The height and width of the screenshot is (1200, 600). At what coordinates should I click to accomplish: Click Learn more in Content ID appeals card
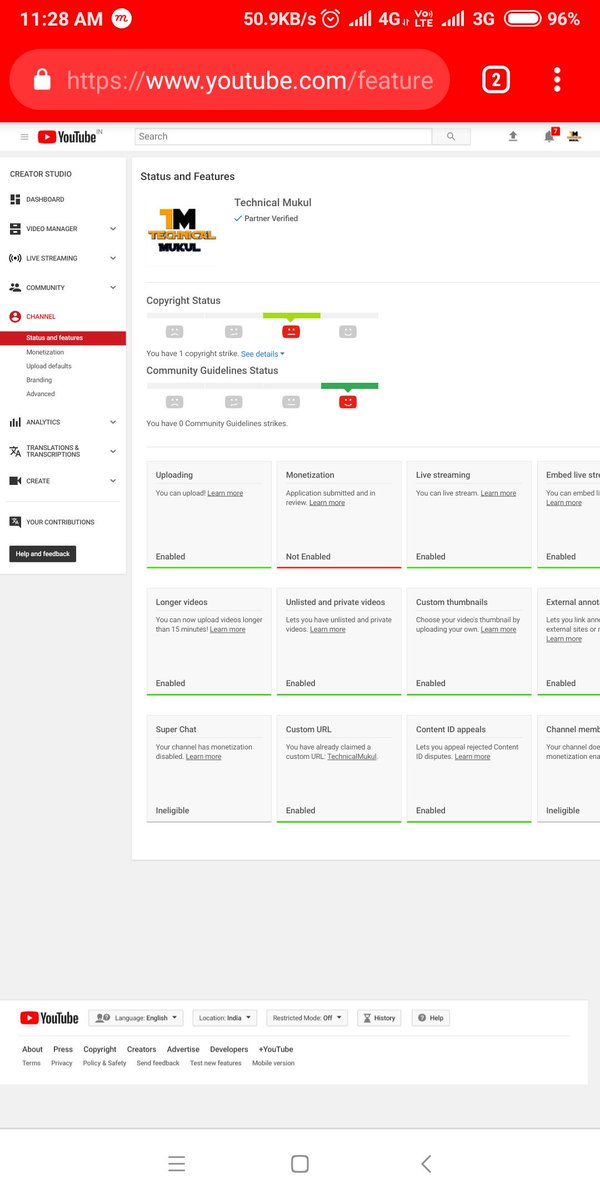click(x=472, y=757)
